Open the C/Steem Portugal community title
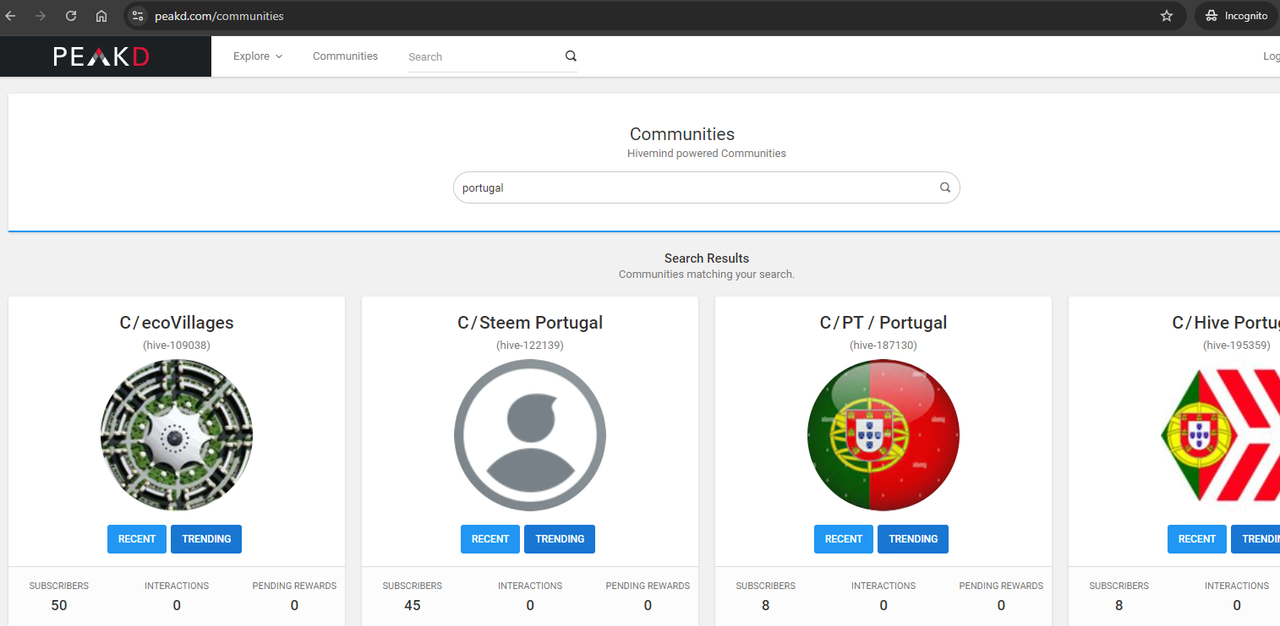The image size is (1280, 626). [530, 323]
